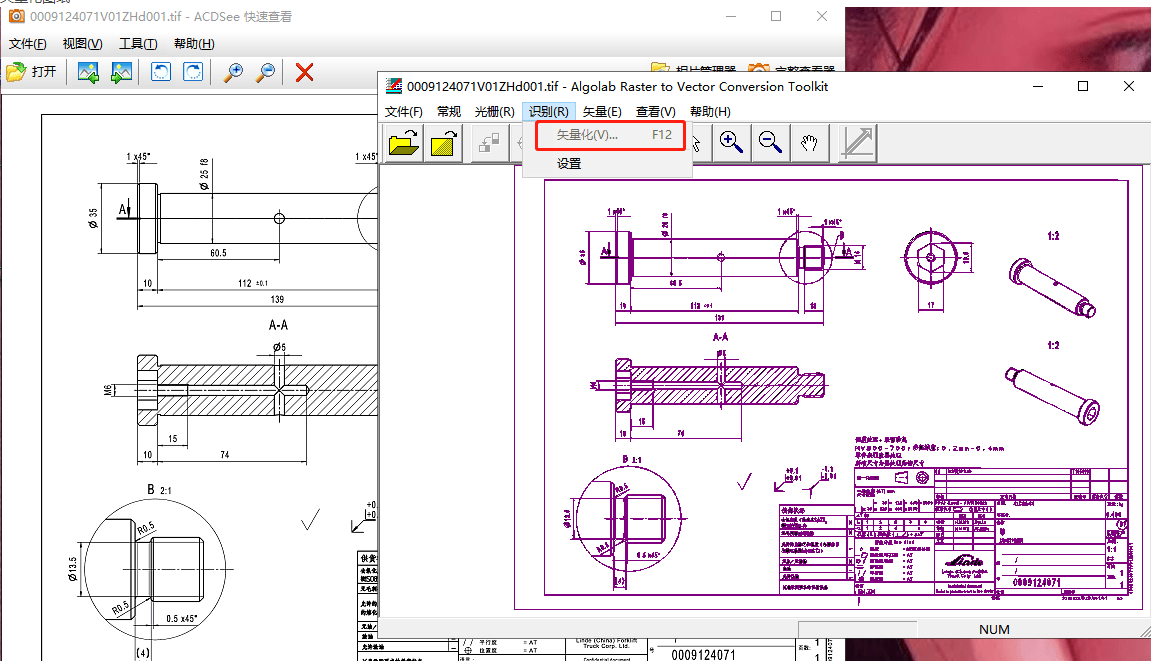Viewport: 1151px width, 661px height.
Task: Open Algolab 文件(F) menu
Action: pos(404,112)
